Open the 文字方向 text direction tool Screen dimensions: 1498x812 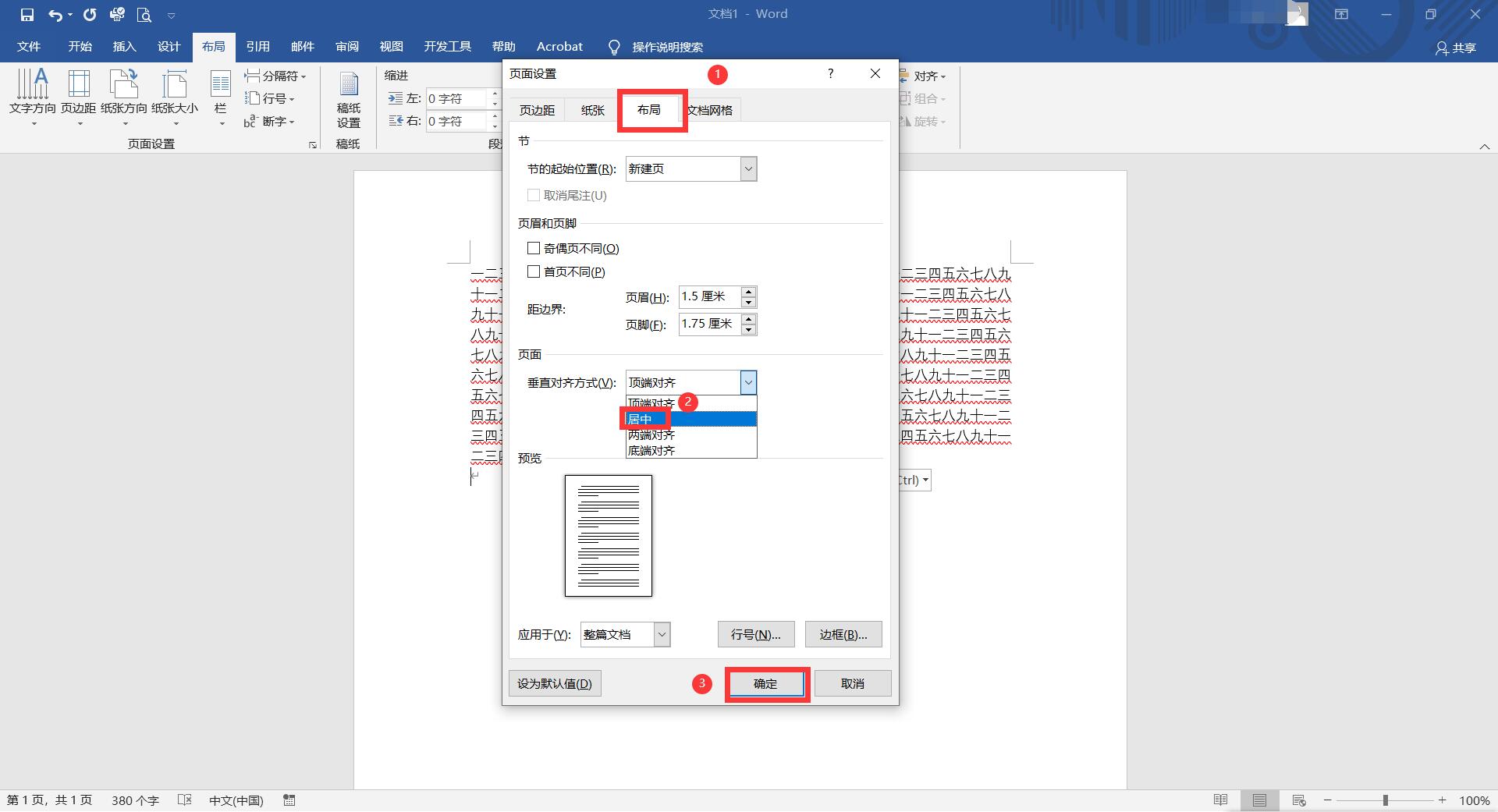coord(33,97)
